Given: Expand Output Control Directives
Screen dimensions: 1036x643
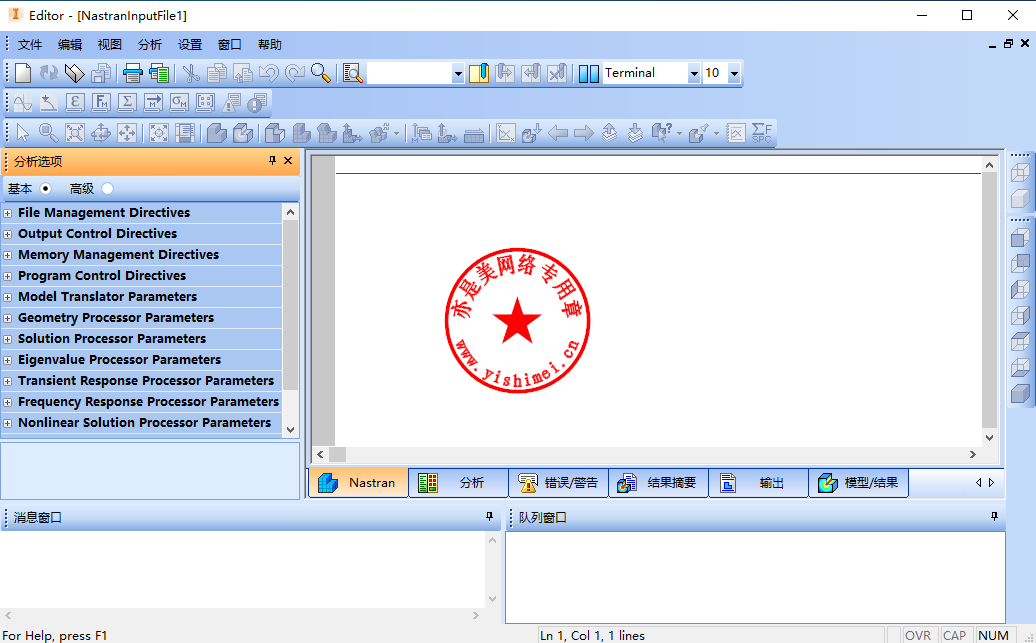Looking at the screenshot, I should pyautogui.click(x=7, y=235).
